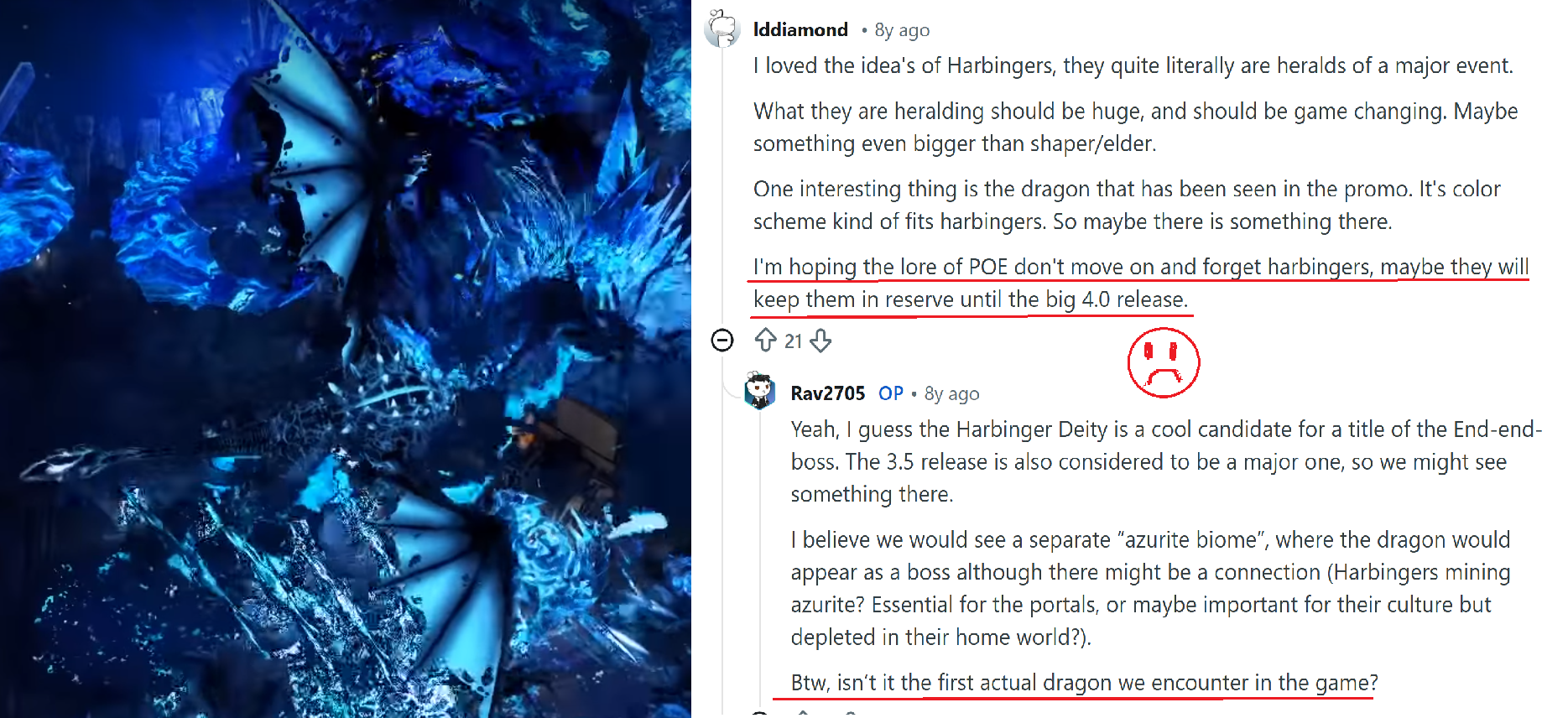Open lddiamond's user profile link
This screenshot has width=1568, height=718.
800,30
